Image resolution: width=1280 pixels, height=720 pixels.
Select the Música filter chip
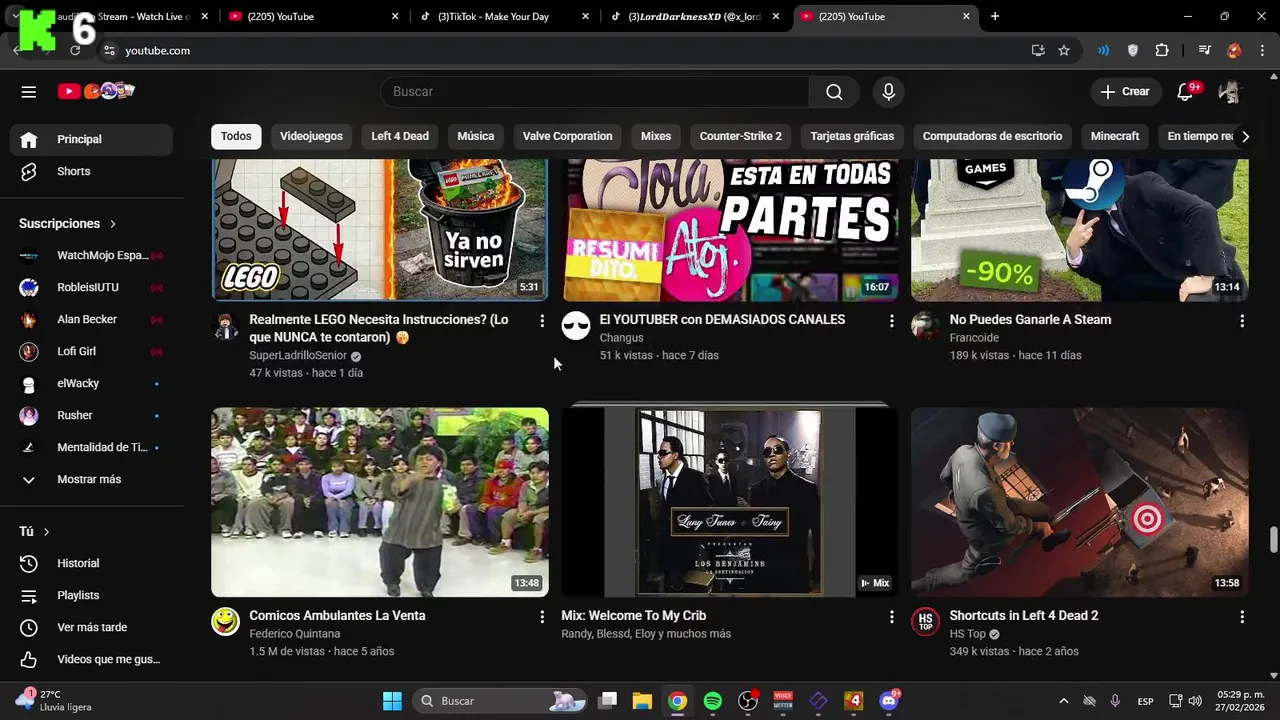(x=476, y=136)
